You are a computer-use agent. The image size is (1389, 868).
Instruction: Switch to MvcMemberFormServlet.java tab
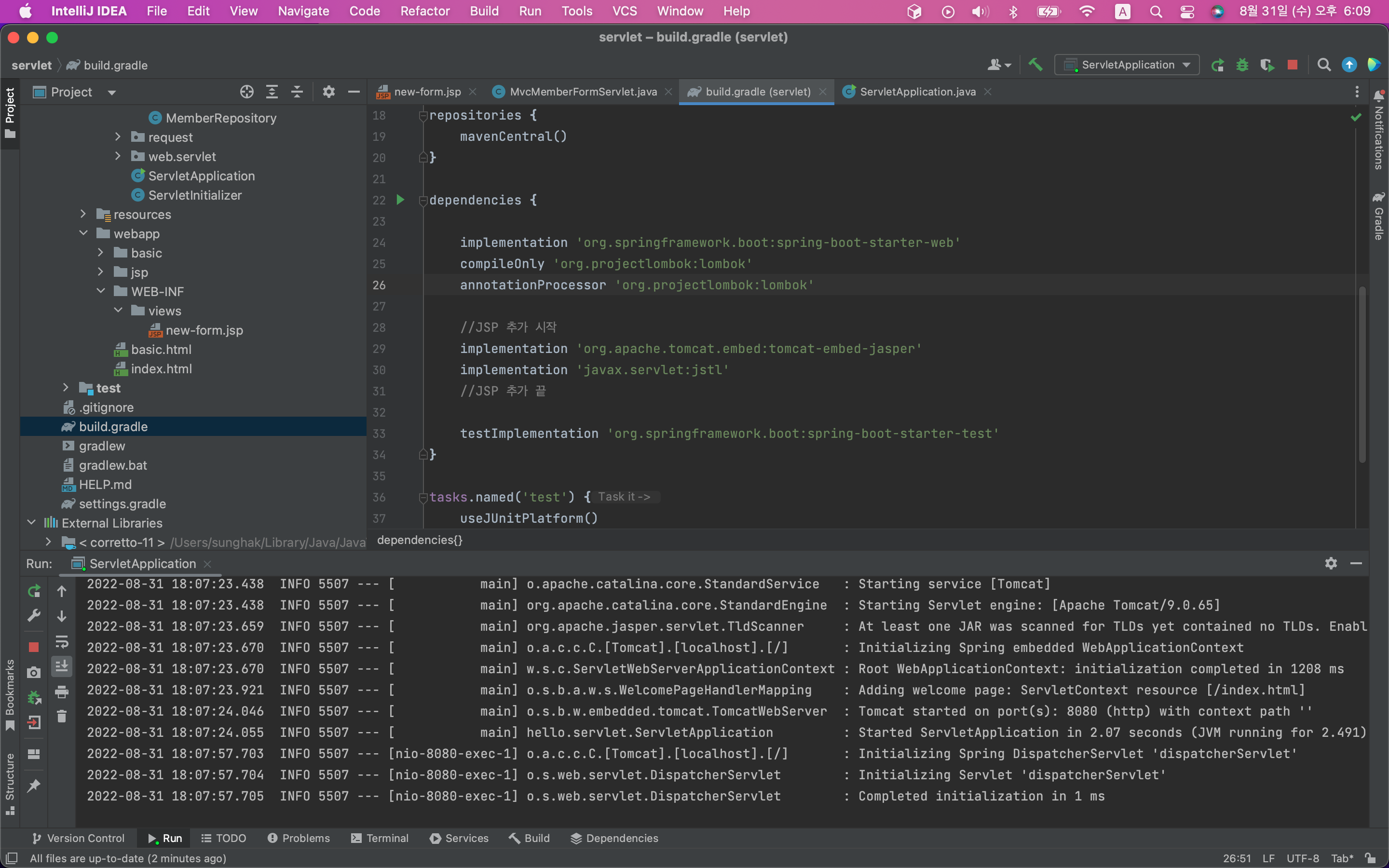583,92
